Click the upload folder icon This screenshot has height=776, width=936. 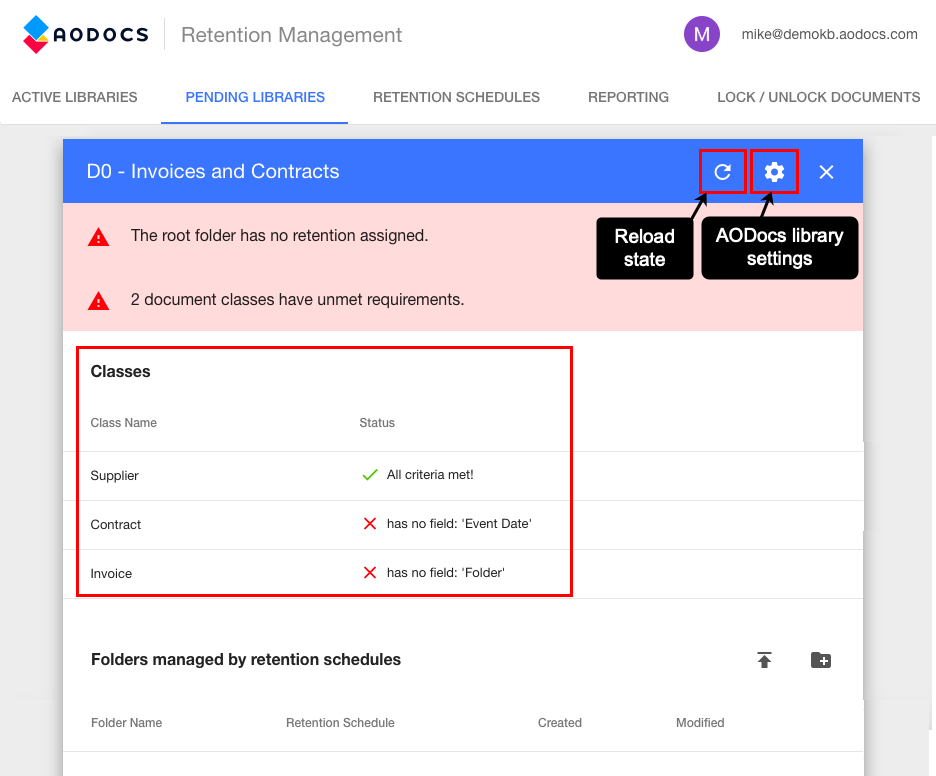764,660
